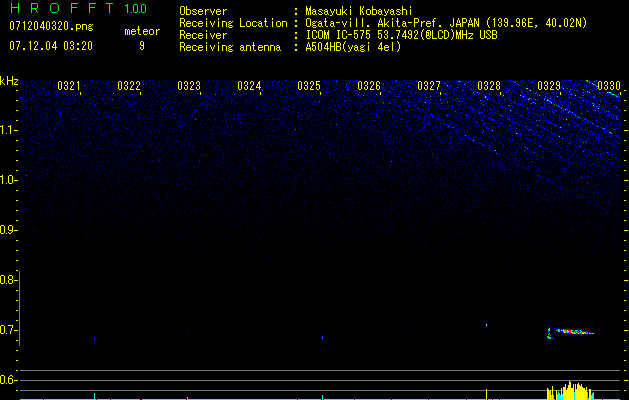
Task: Click the 0321 time marker
Action: pos(69,86)
